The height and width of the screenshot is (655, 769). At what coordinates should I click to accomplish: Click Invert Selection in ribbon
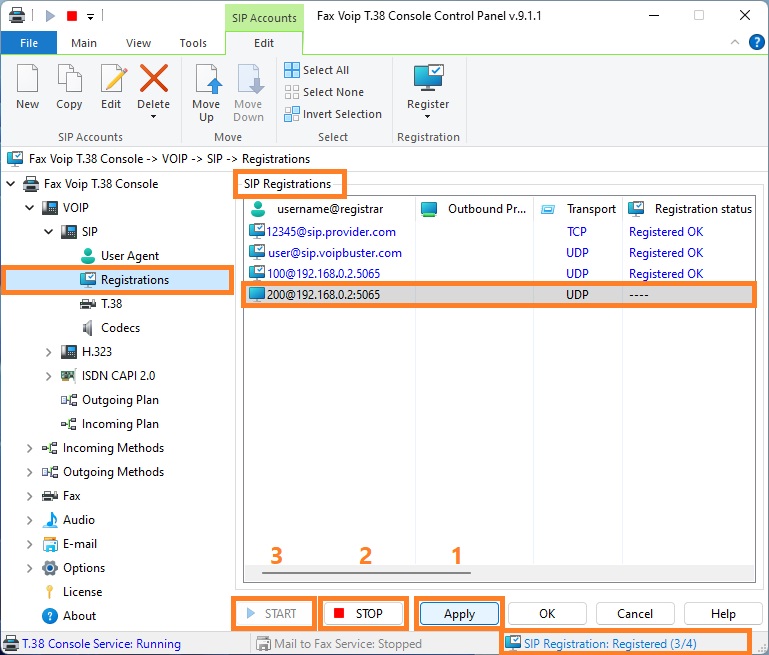tap(333, 114)
